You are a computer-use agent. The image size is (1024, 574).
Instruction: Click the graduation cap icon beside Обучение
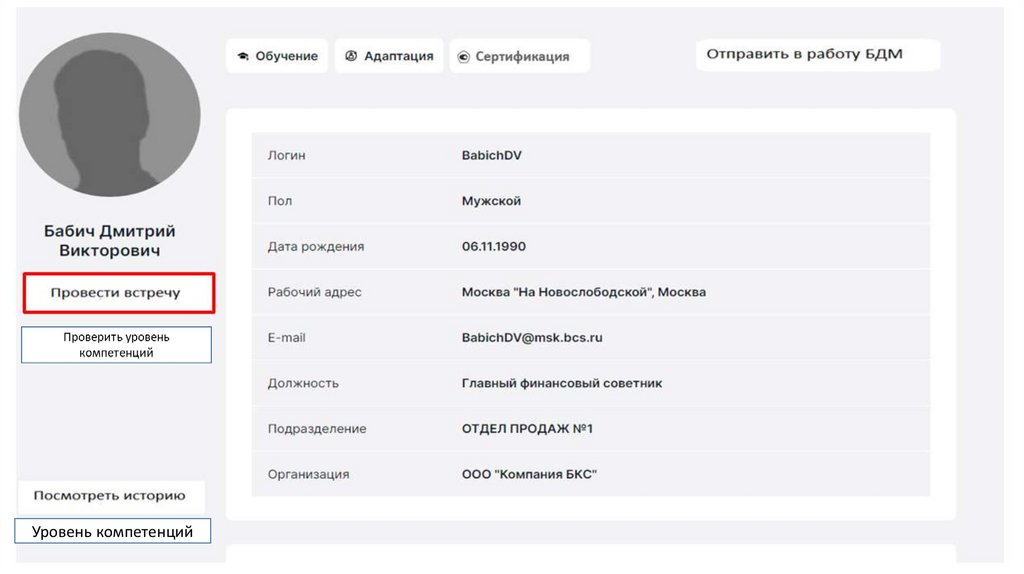(x=243, y=57)
